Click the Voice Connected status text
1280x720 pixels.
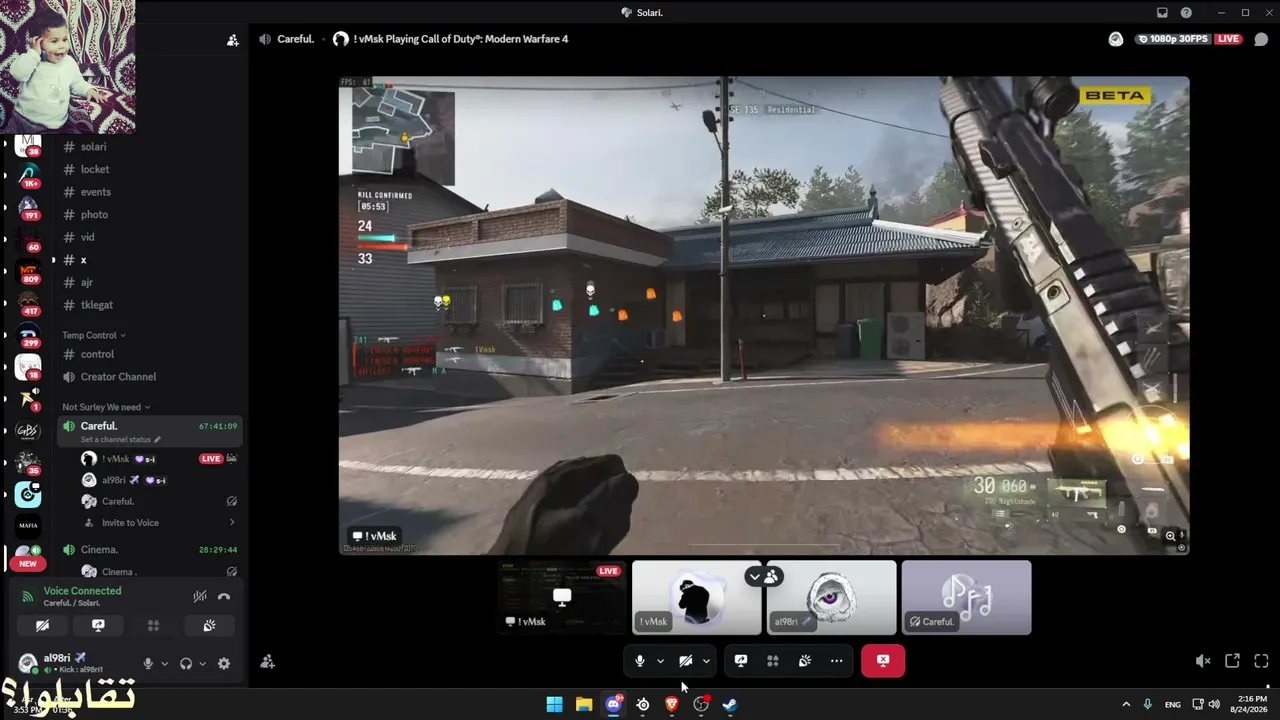tap(82, 591)
